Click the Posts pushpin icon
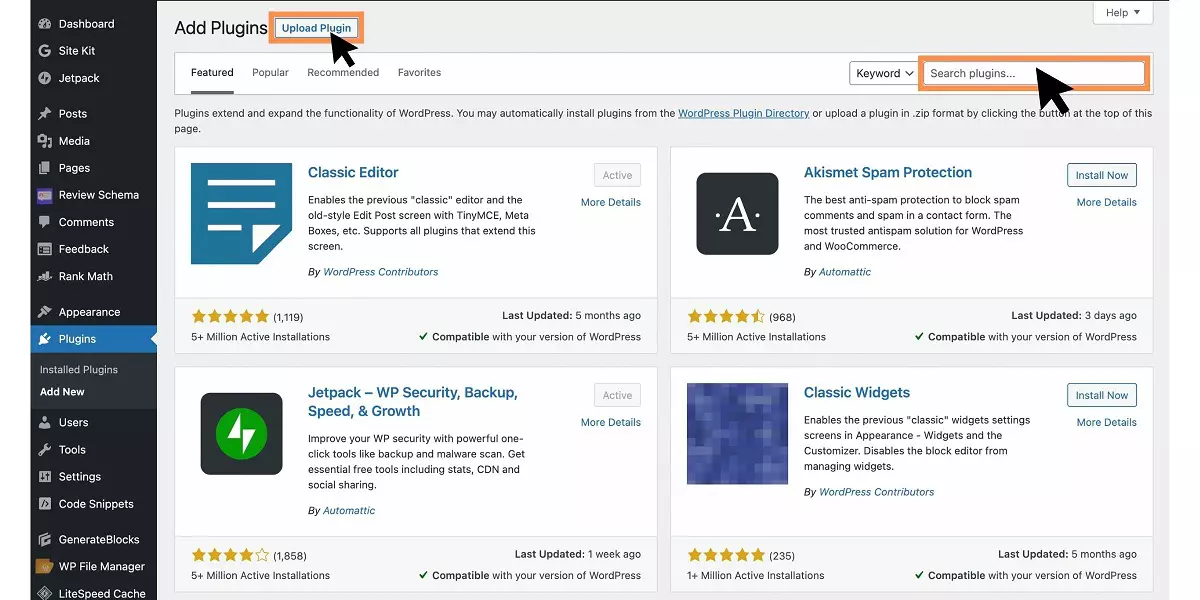The image size is (1200, 600). click(x=44, y=114)
